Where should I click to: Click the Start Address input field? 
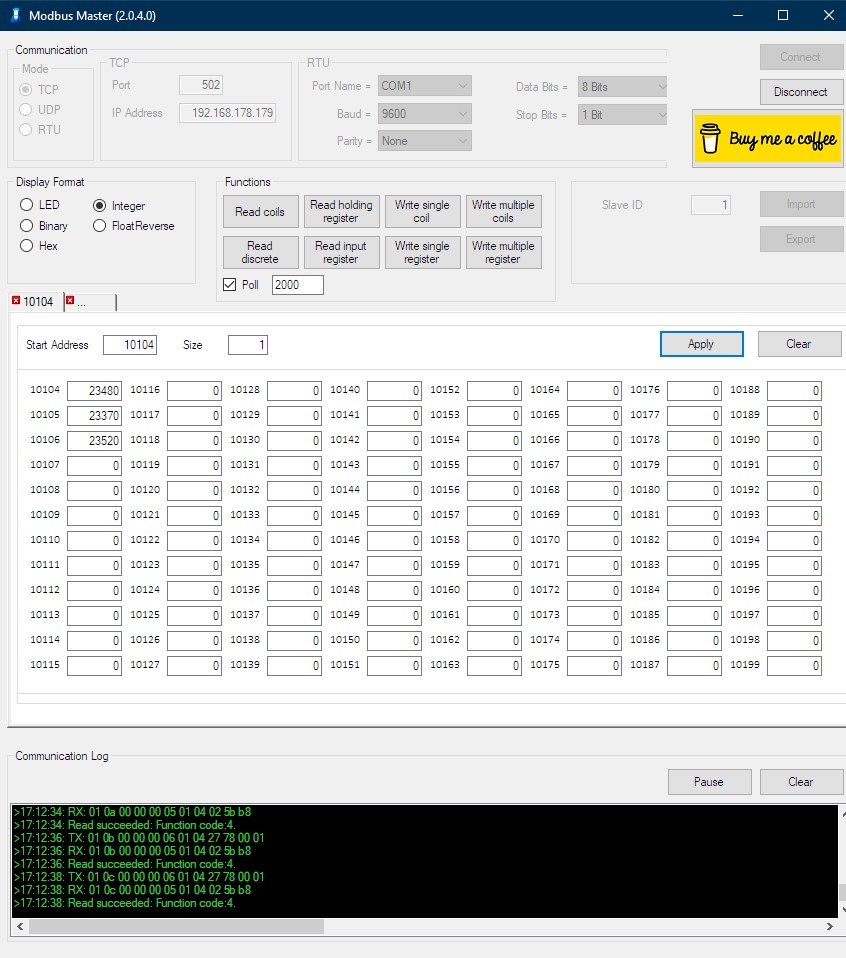[x=130, y=345]
